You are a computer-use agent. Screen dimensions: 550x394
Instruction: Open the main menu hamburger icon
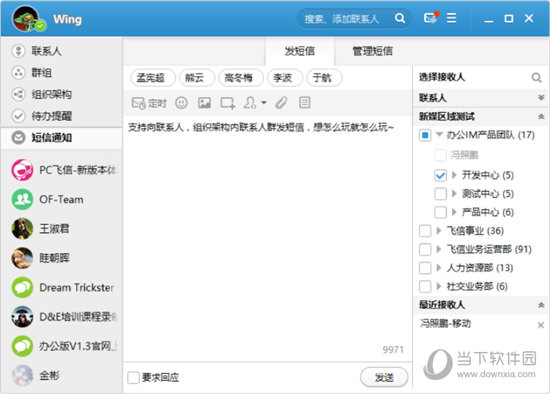[x=451, y=18]
